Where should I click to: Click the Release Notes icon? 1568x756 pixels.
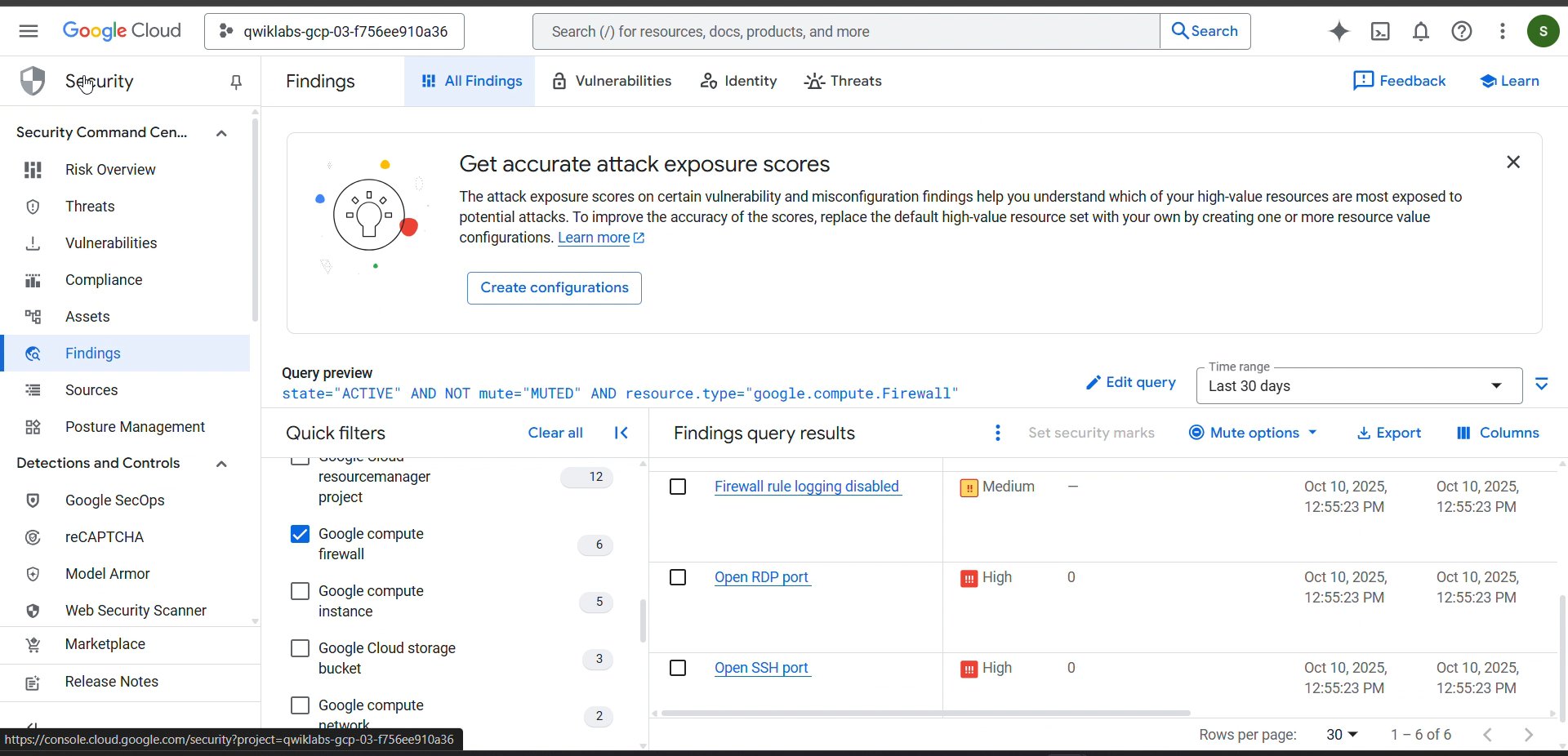33,683
